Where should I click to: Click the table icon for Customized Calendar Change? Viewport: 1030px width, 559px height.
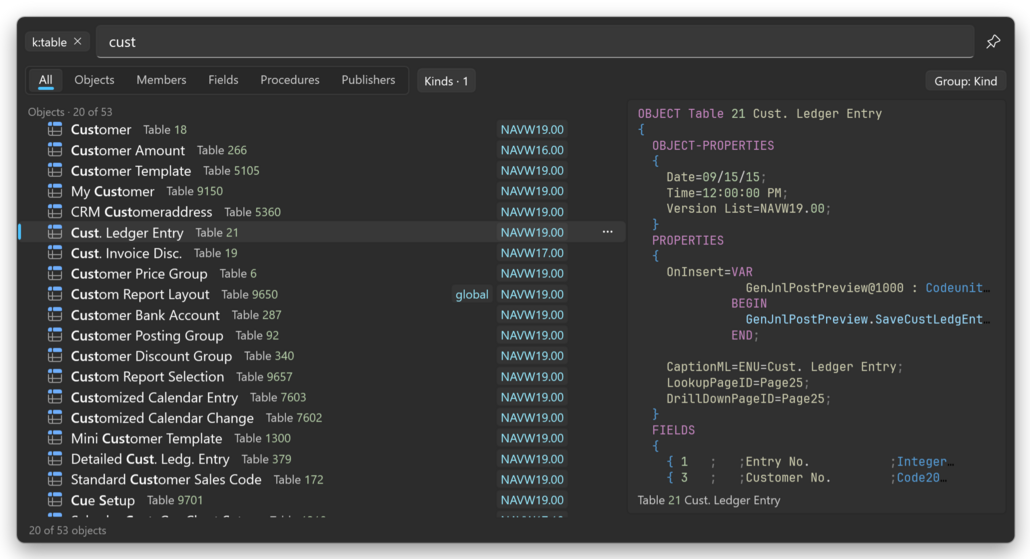coord(55,418)
